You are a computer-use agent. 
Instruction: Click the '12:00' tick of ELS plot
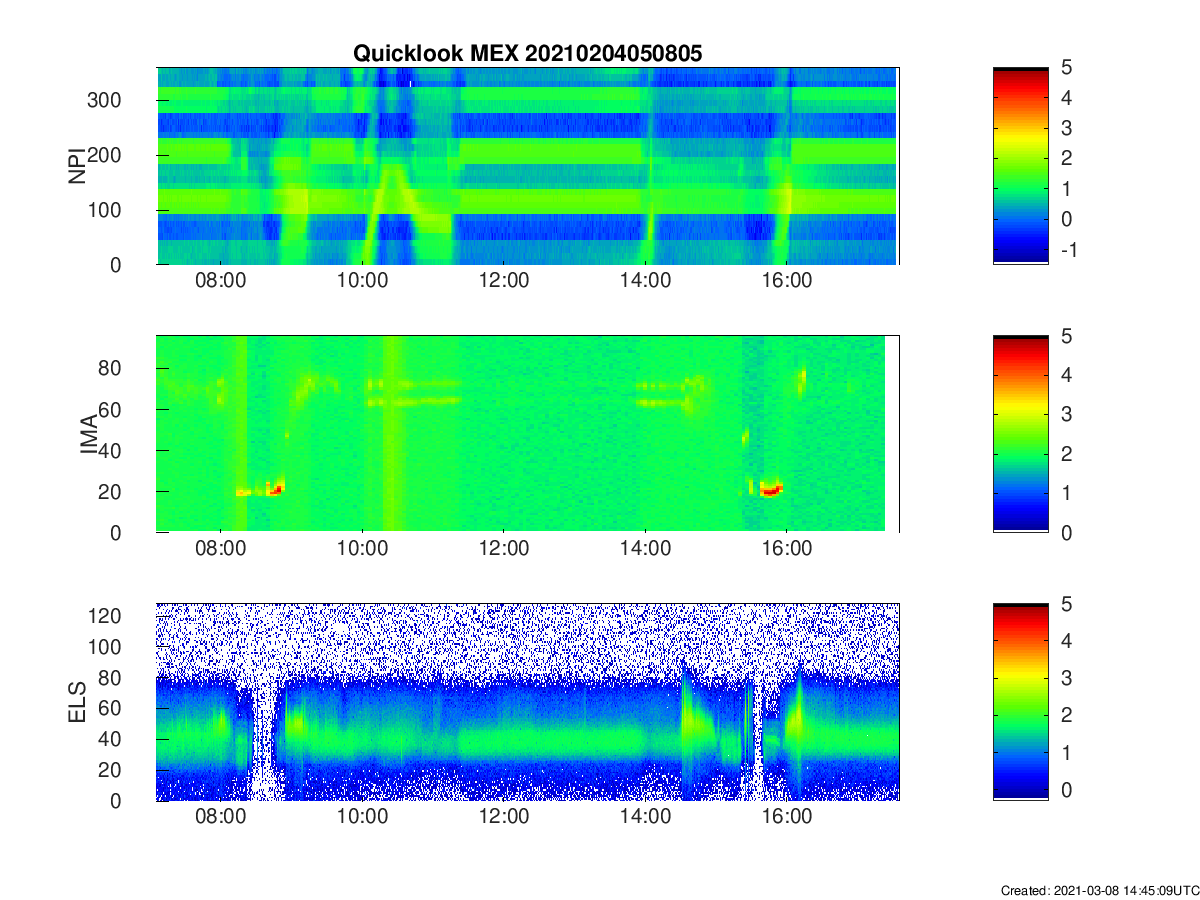click(504, 817)
